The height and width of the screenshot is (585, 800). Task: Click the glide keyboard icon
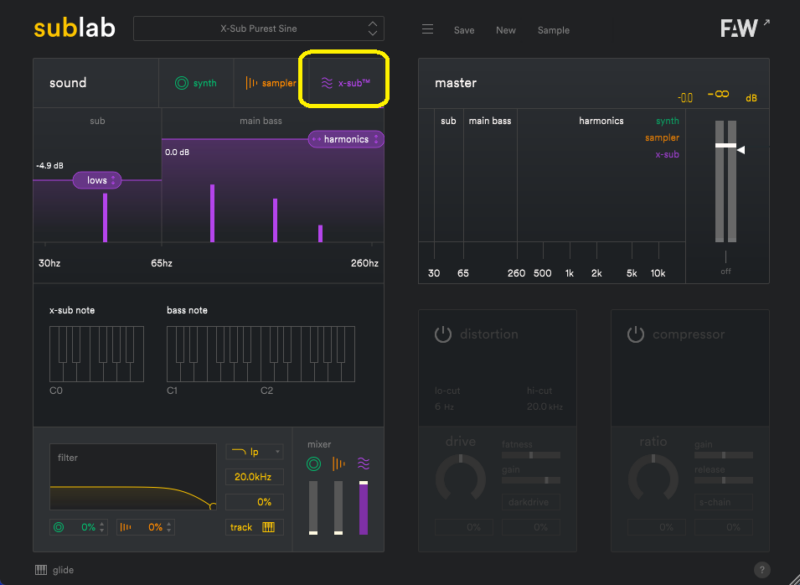pos(41,570)
